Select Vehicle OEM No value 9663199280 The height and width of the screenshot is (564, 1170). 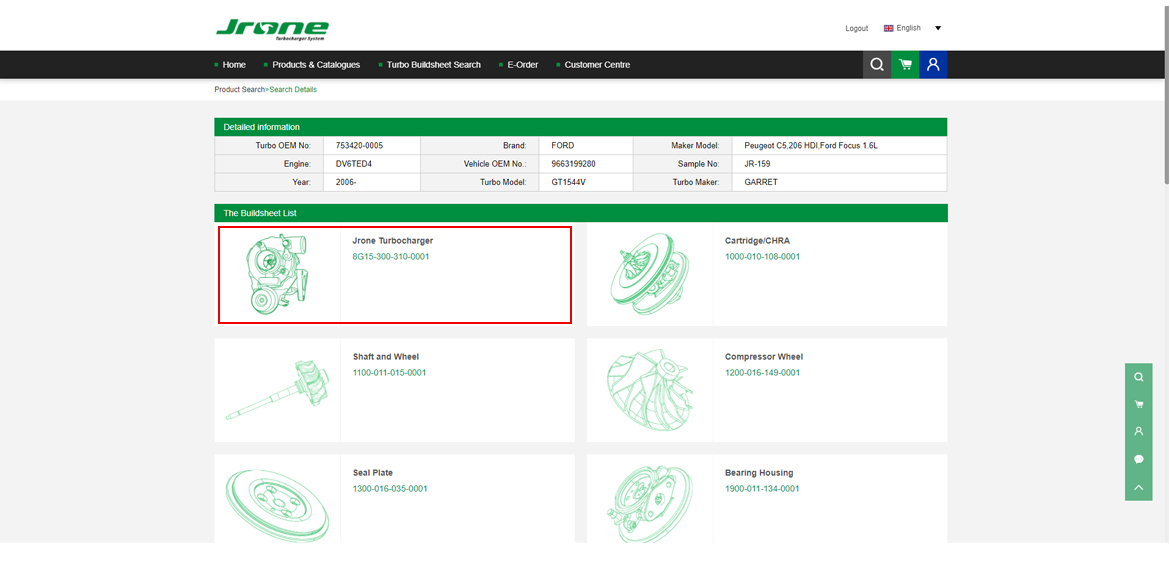point(573,163)
